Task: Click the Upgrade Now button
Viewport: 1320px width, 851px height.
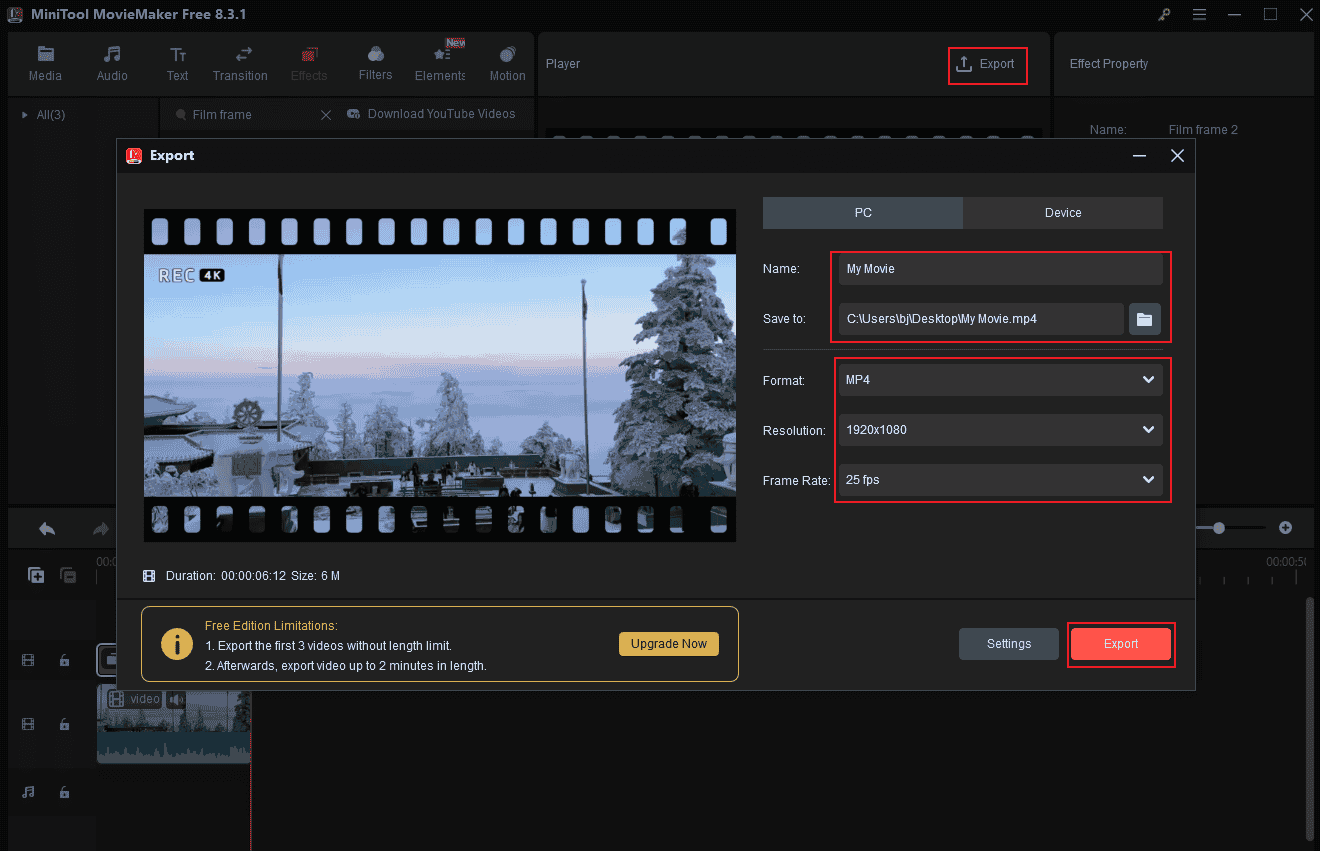Action: tap(668, 644)
